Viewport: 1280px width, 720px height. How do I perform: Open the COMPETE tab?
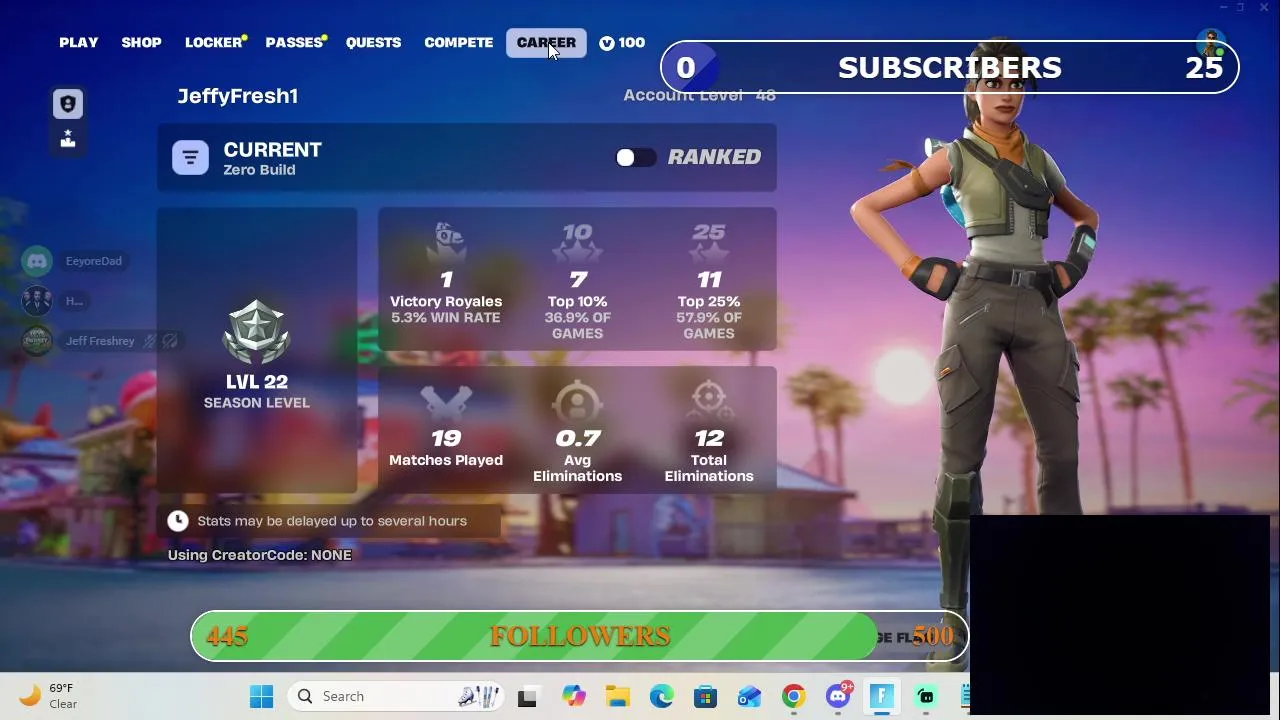point(458,43)
